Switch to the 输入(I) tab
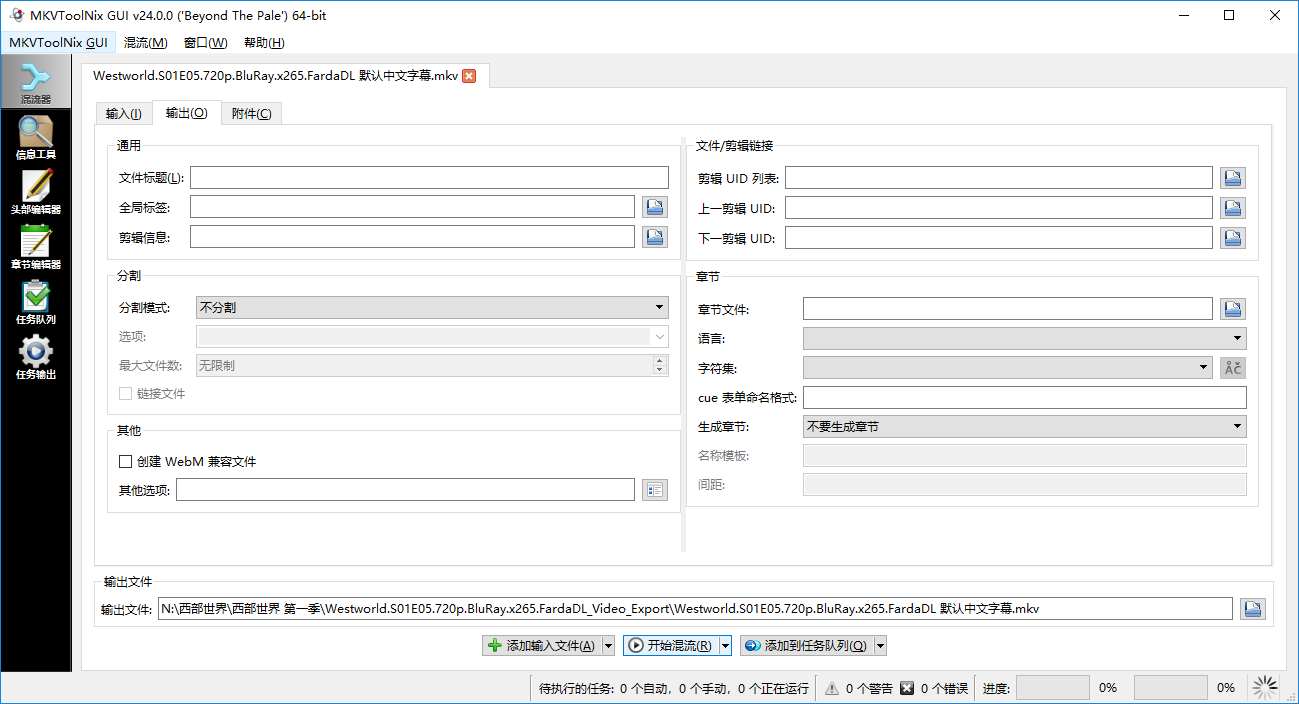The height and width of the screenshot is (704, 1299). [124, 114]
